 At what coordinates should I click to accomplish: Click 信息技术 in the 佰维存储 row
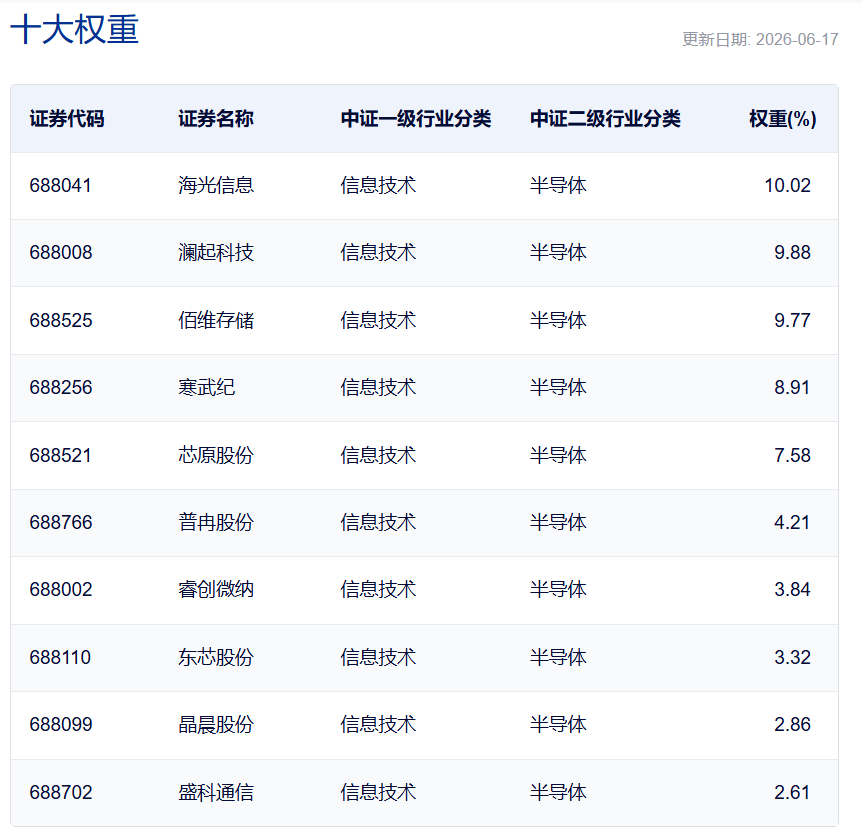(x=378, y=320)
